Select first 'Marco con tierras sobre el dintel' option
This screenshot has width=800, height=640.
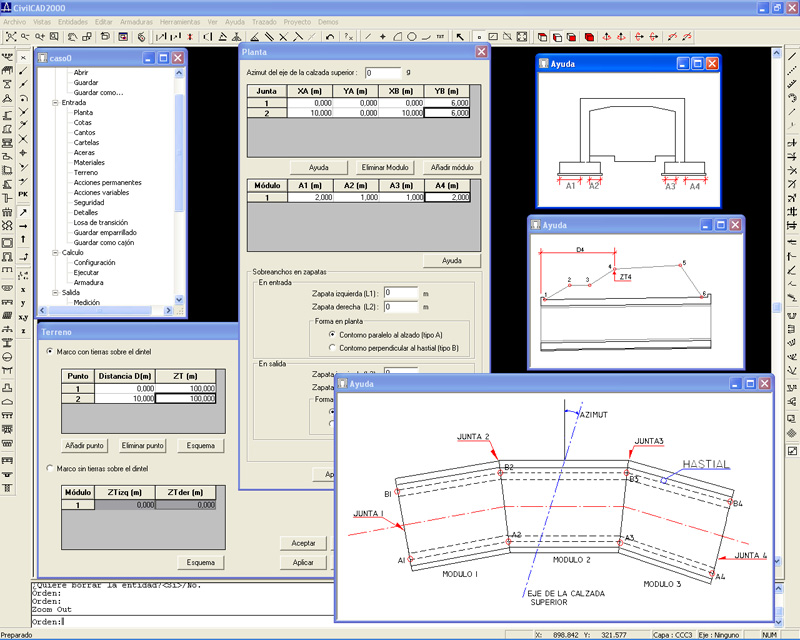pos(51,352)
